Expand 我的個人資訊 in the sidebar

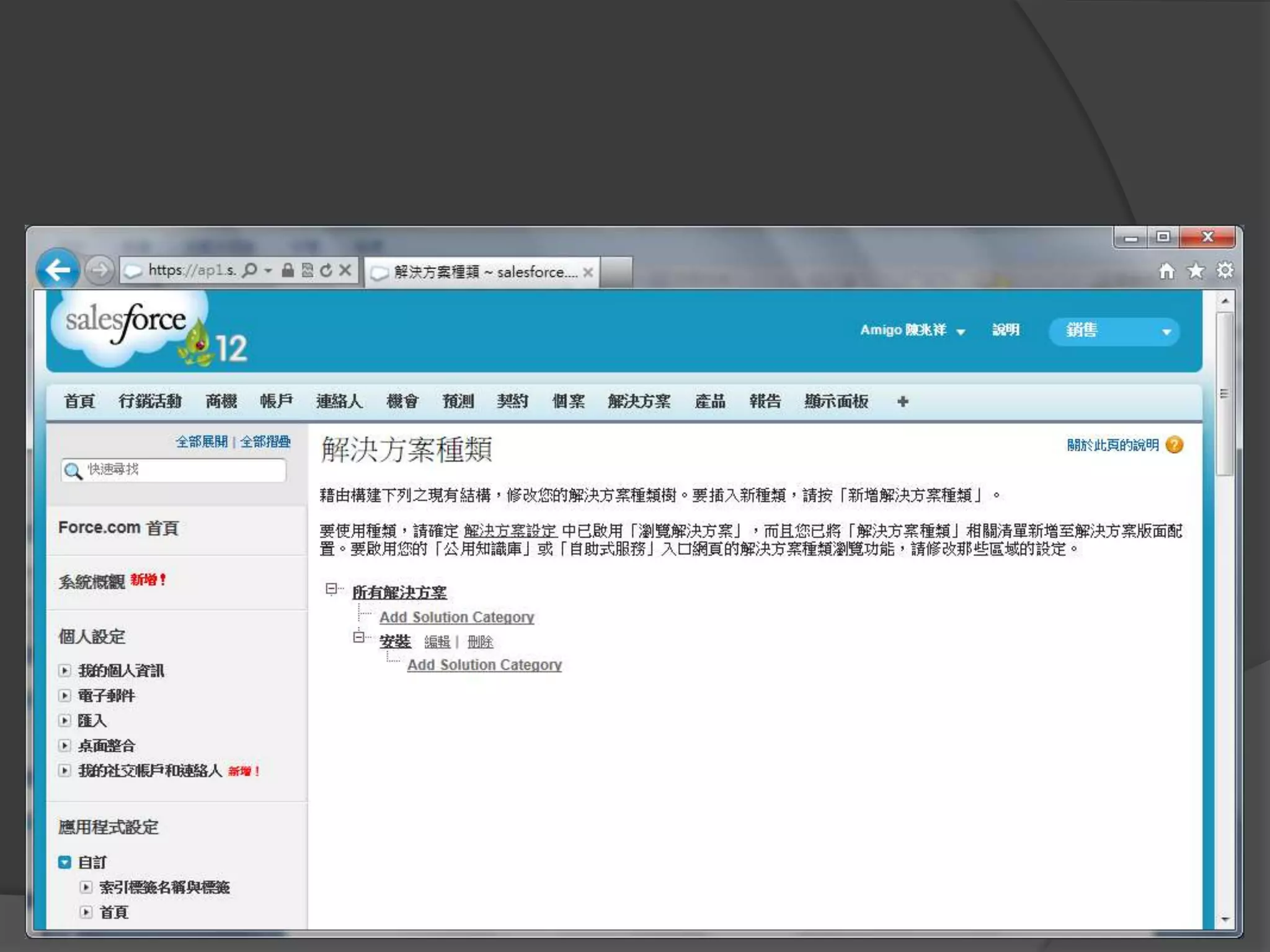coord(64,671)
